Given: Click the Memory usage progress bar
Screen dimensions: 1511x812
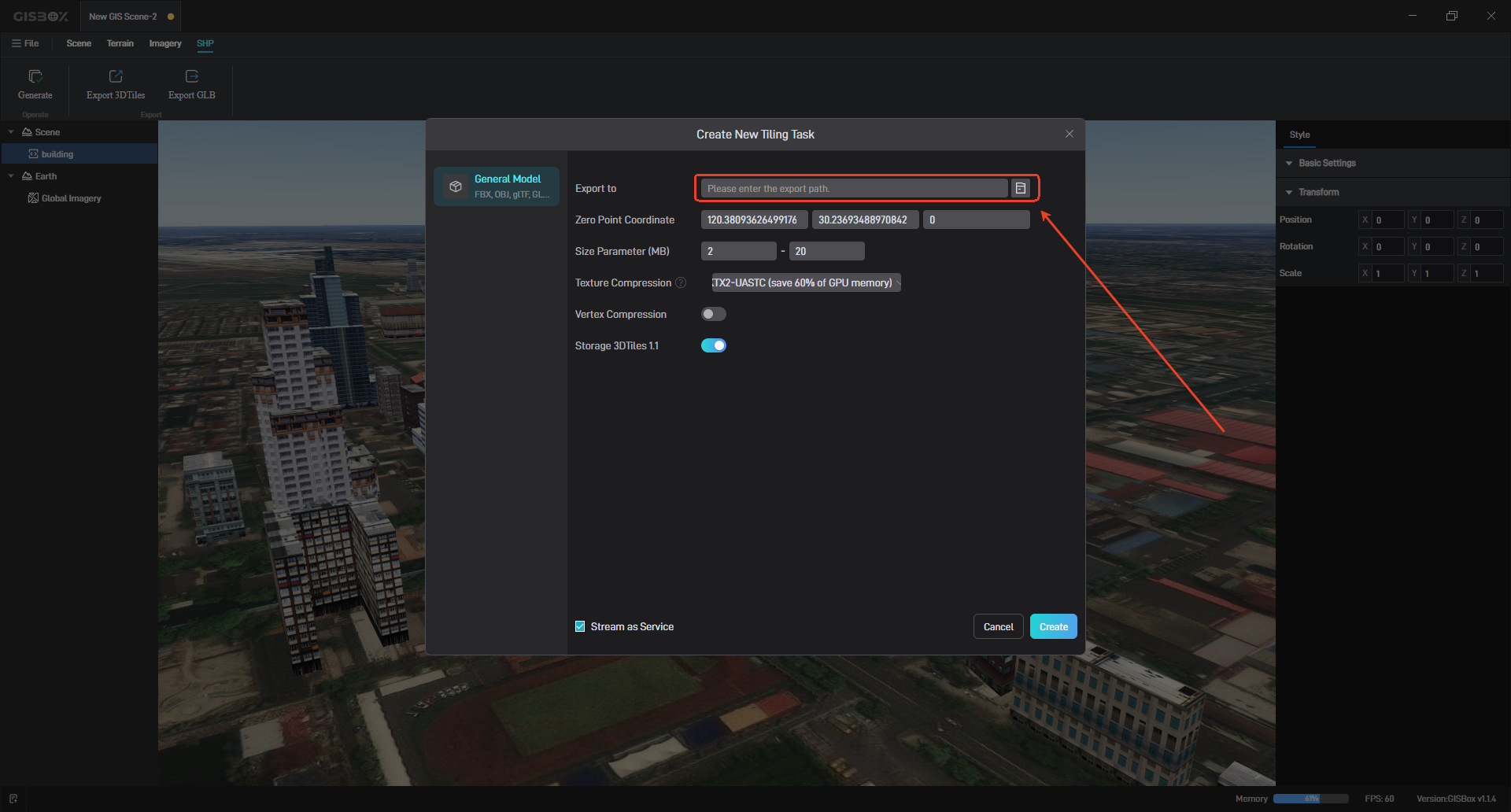Looking at the screenshot, I should click(x=1310, y=799).
